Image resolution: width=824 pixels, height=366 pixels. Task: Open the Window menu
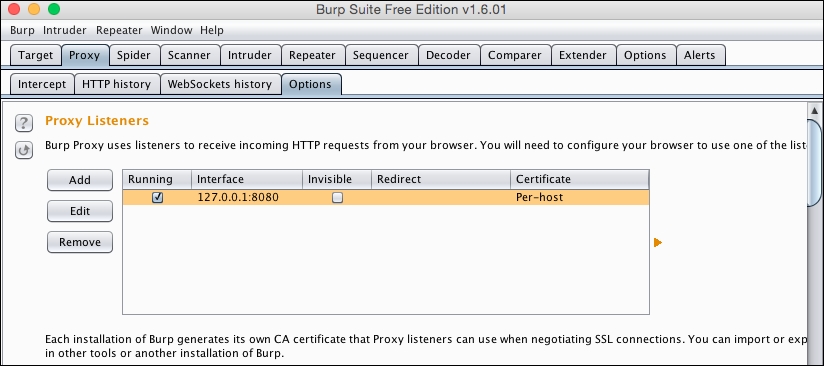(x=171, y=30)
